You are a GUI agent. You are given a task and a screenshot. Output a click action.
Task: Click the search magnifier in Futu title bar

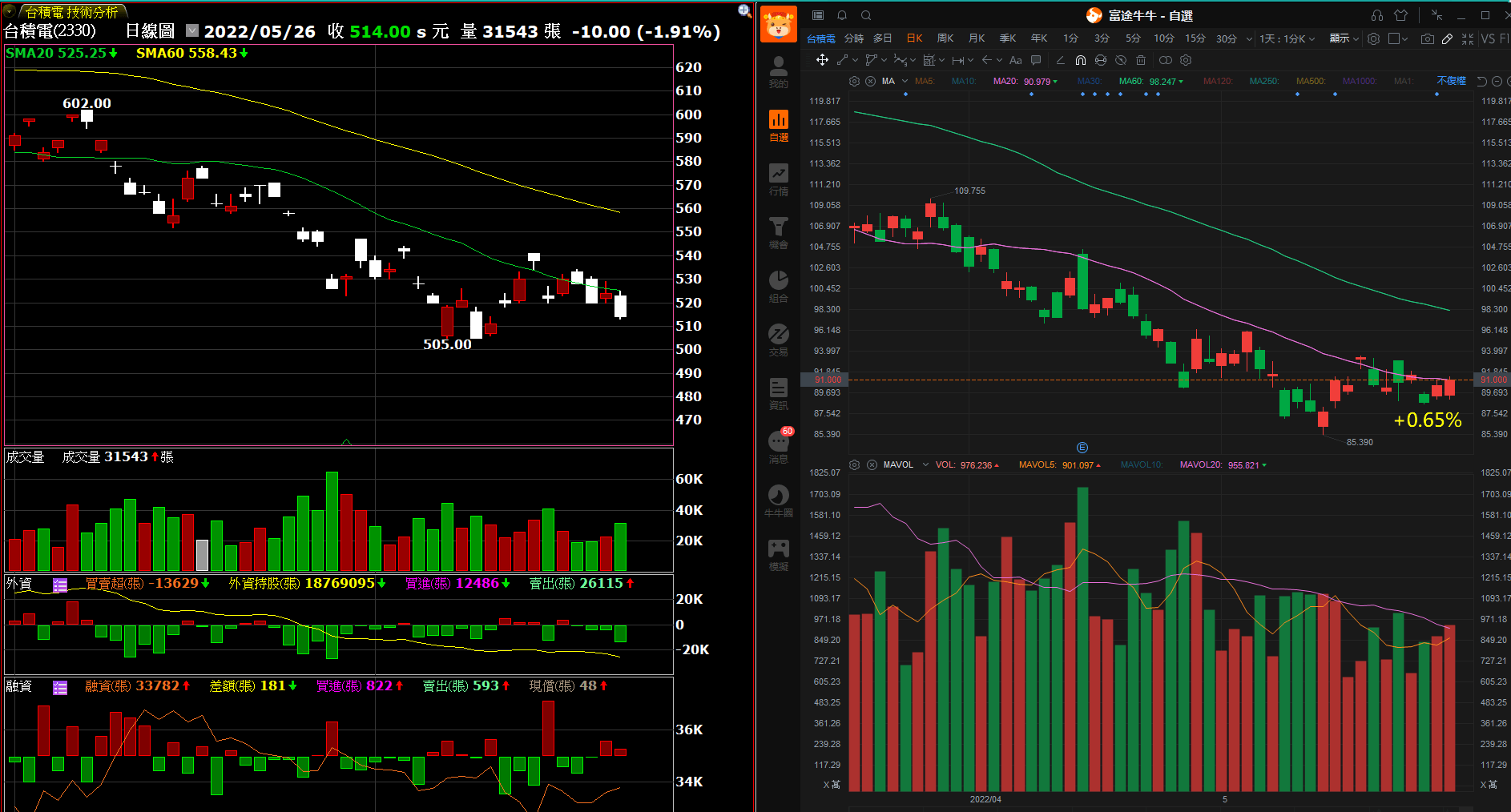pos(866,15)
